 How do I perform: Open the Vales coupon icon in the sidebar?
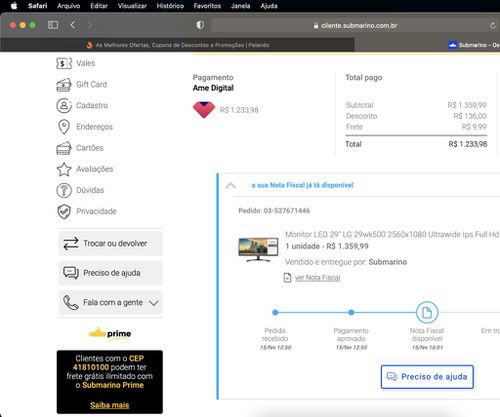[x=64, y=63]
